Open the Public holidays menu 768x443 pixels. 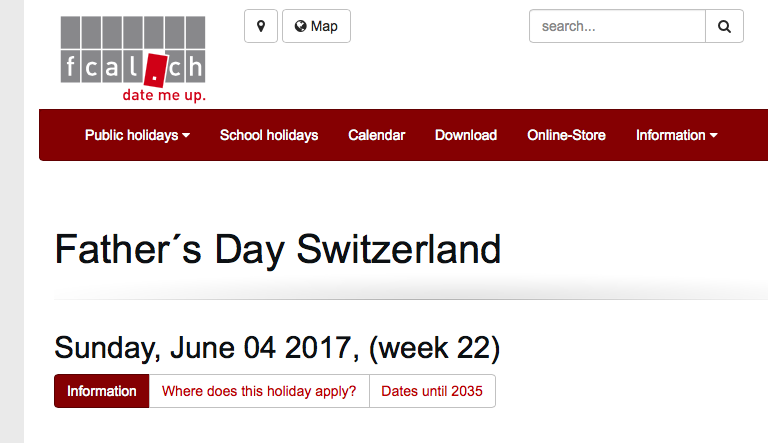[137, 135]
